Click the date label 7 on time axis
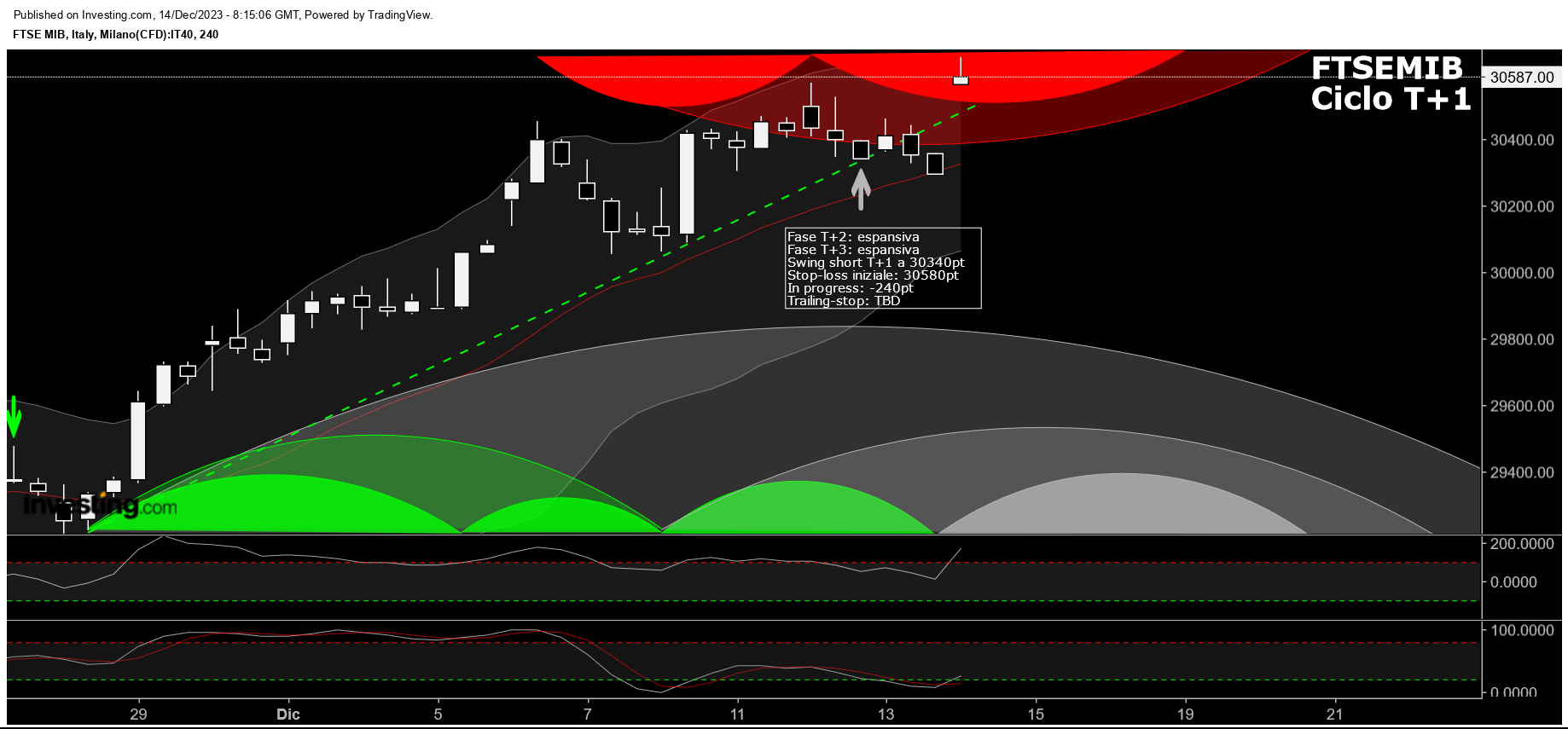 pyautogui.click(x=588, y=714)
